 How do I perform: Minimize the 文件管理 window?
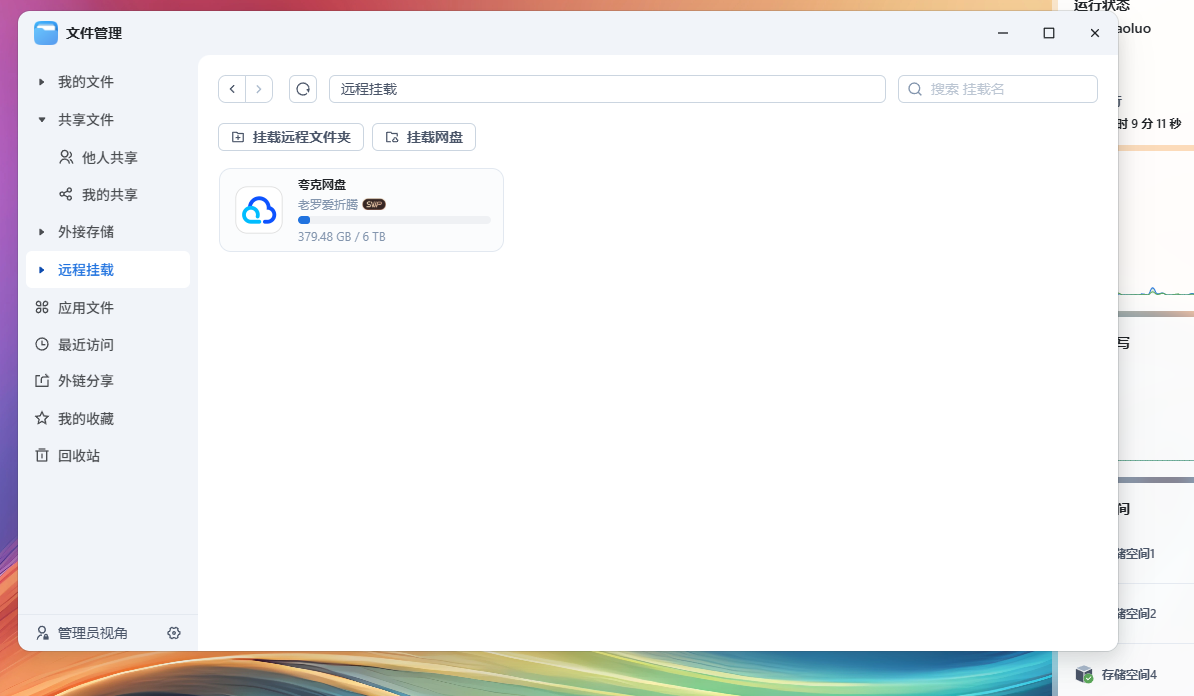pyautogui.click(x=1003, y=33)
